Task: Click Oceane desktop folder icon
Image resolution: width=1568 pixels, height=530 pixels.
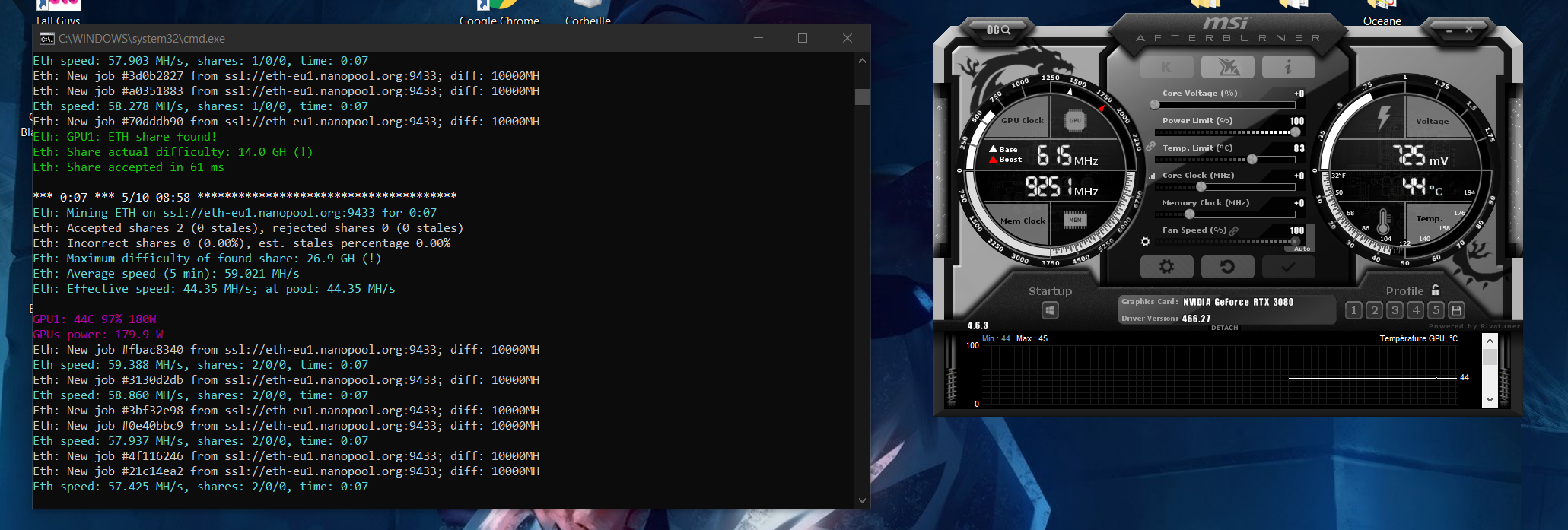Action: pos(1382,13)
